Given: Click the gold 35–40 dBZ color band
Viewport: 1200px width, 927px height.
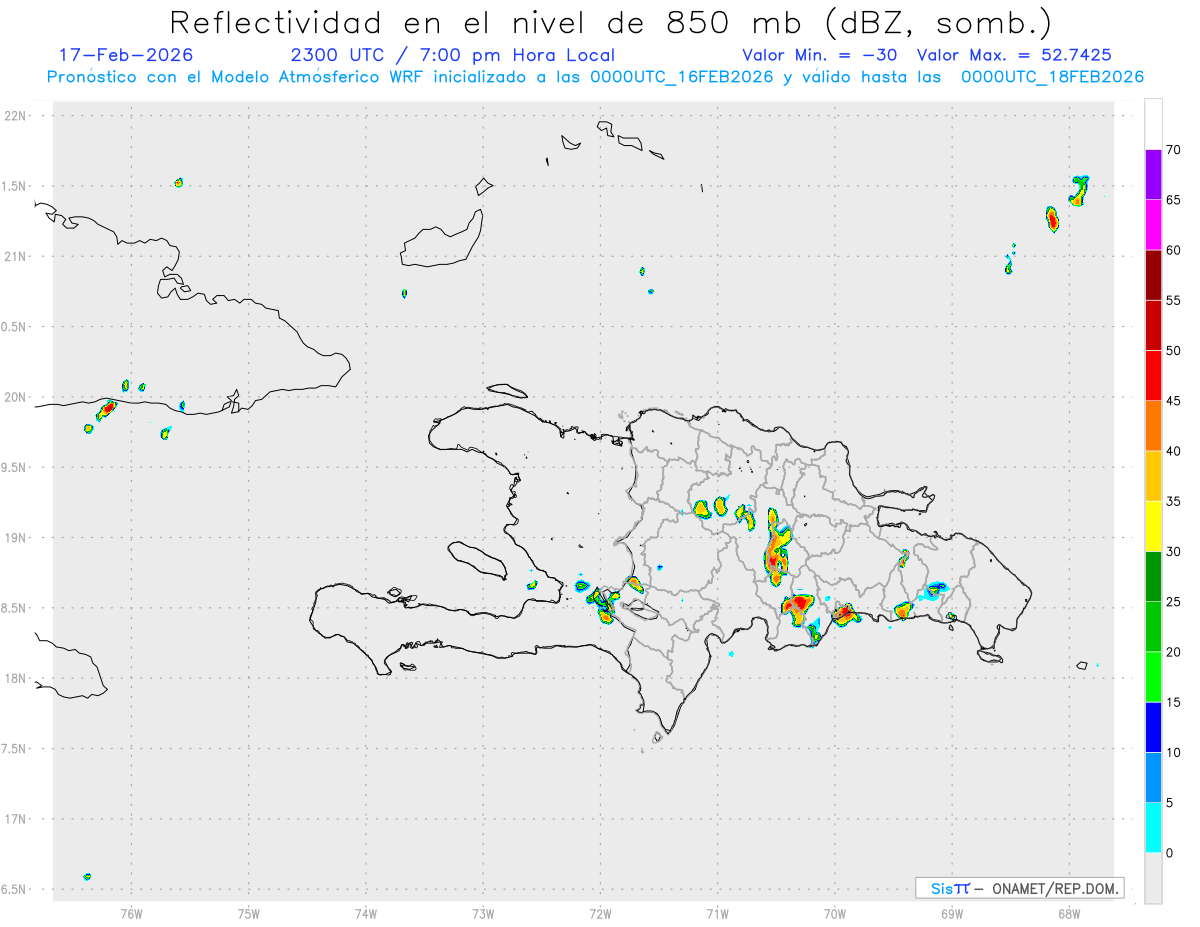Looking at the screenshot, I should pos(1153,476).
